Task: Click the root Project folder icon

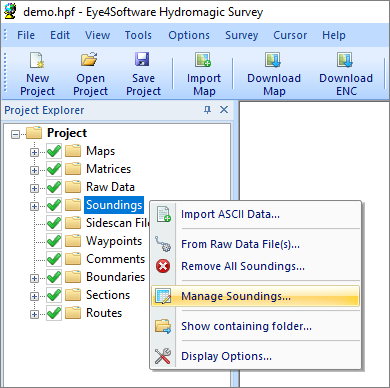Action: pyautogui.click(x=34, y=133)
